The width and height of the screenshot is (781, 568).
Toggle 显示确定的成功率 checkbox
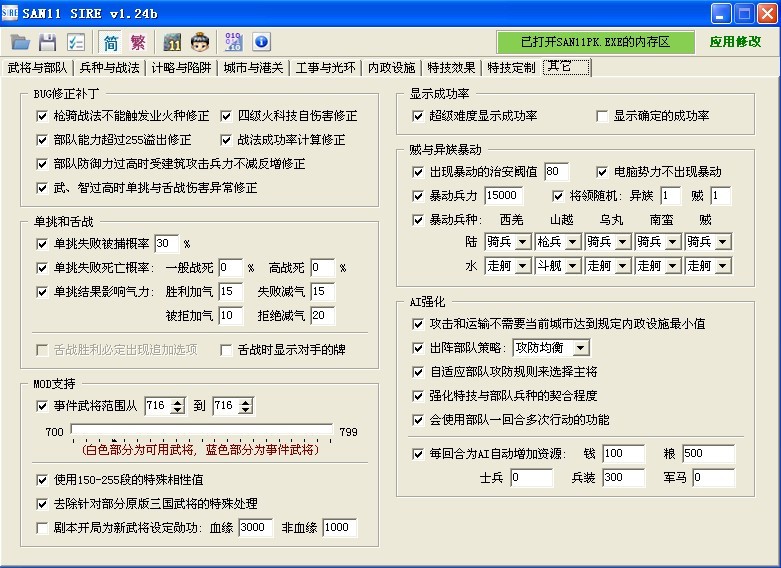[602, 116]
